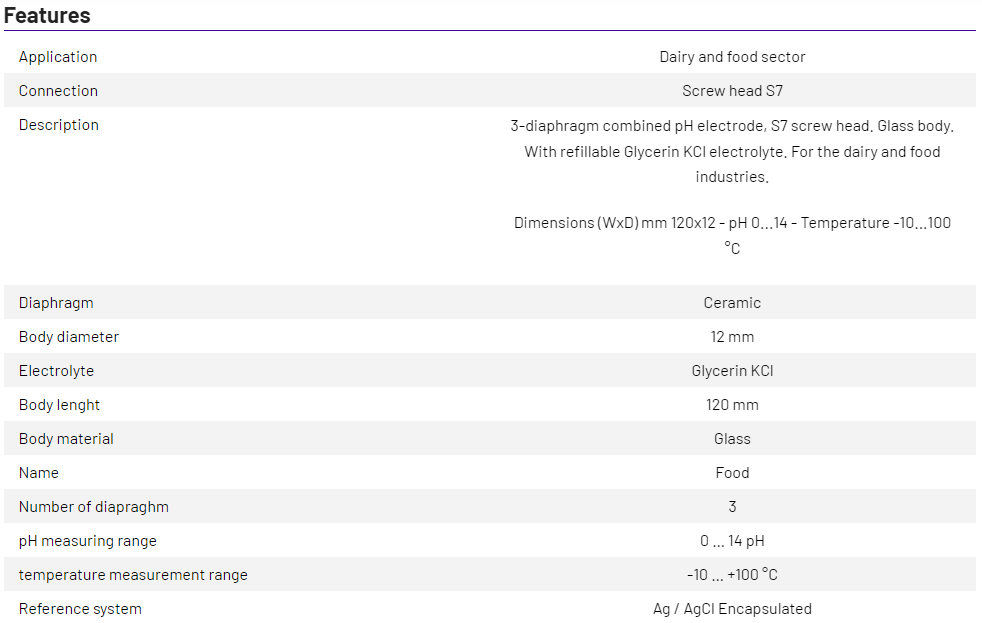The height and width of the screenshot is (623, 982).
Task: Click the "Dairy and food sector" value
Action: (x=732, y=57)
